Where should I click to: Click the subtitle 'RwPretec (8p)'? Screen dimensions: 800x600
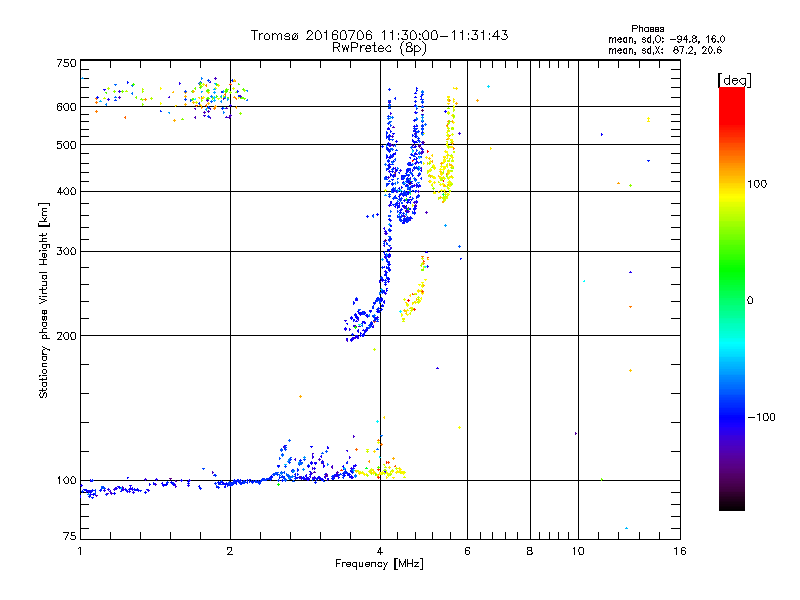point(379,48)
